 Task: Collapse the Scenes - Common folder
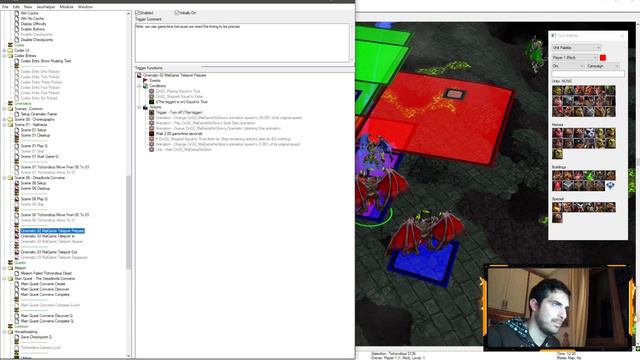[4, 109]
